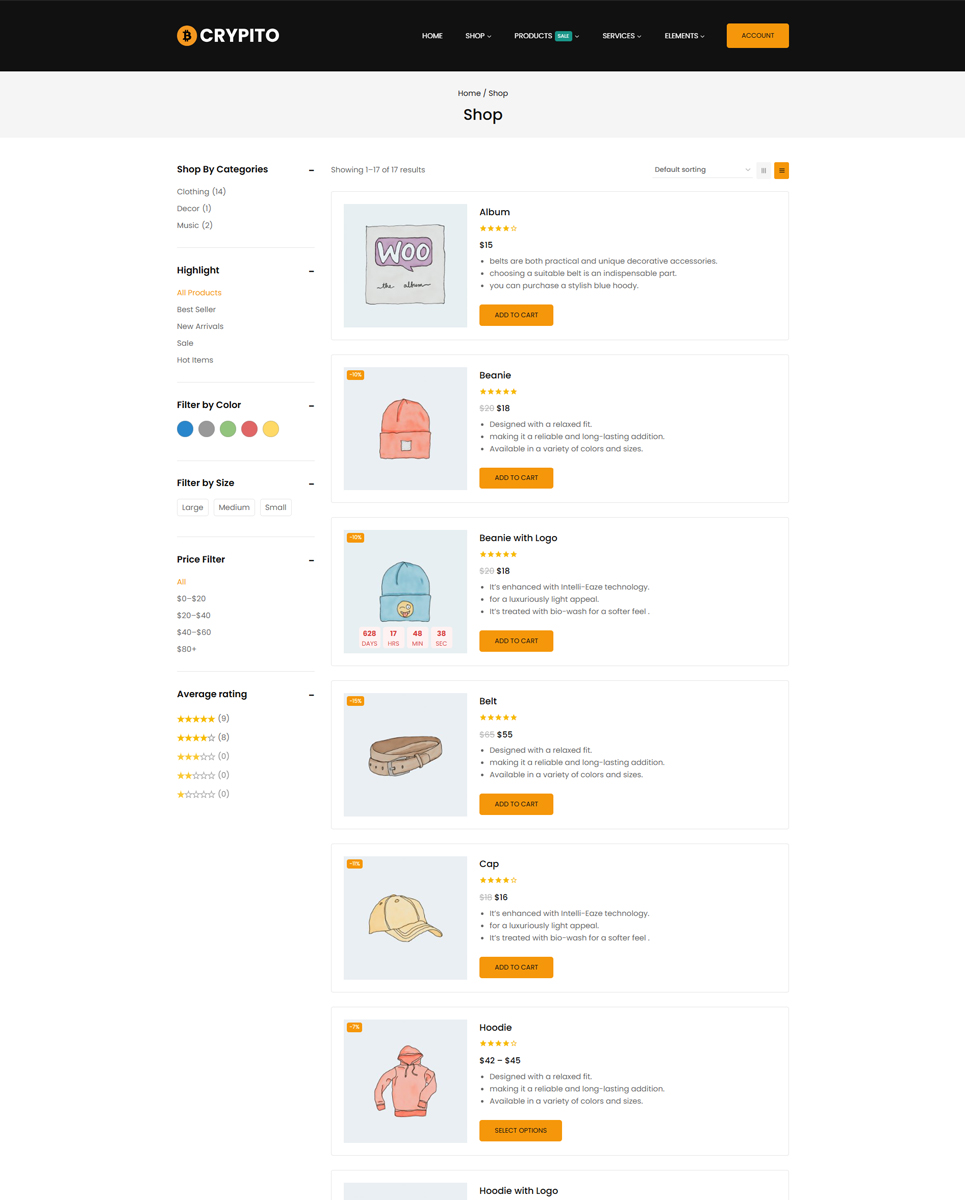Select the Large size filter
The width and height of the screenshot is (965, 1200).
tap(193, 508)
